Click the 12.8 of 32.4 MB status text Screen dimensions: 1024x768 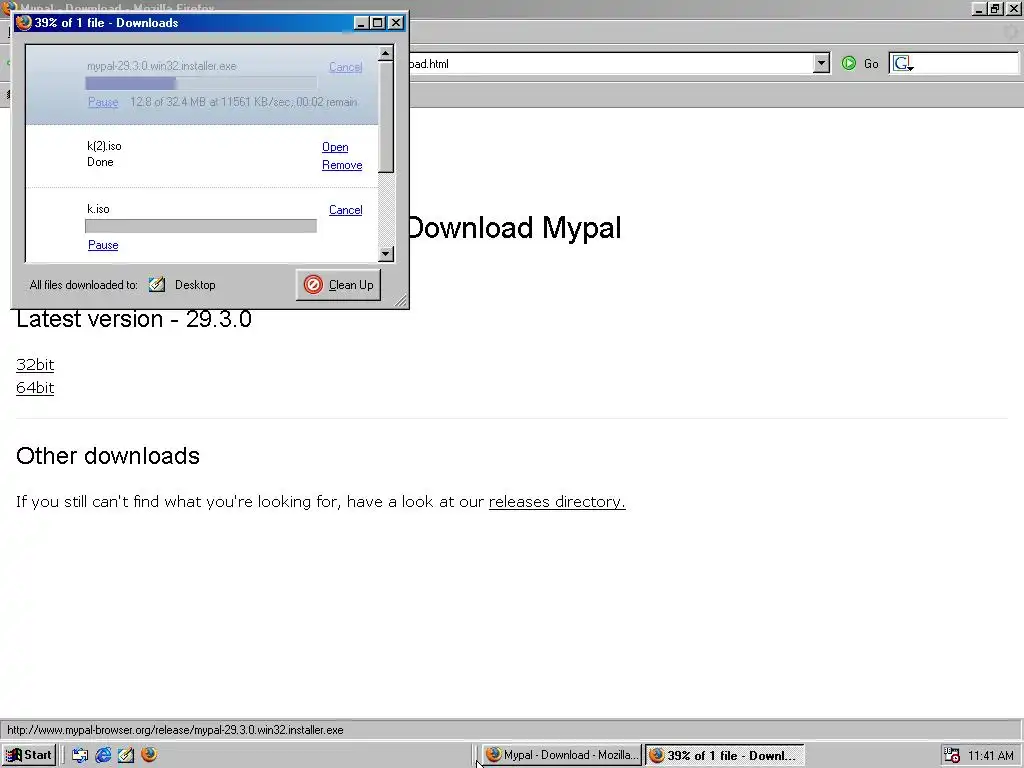244,102
